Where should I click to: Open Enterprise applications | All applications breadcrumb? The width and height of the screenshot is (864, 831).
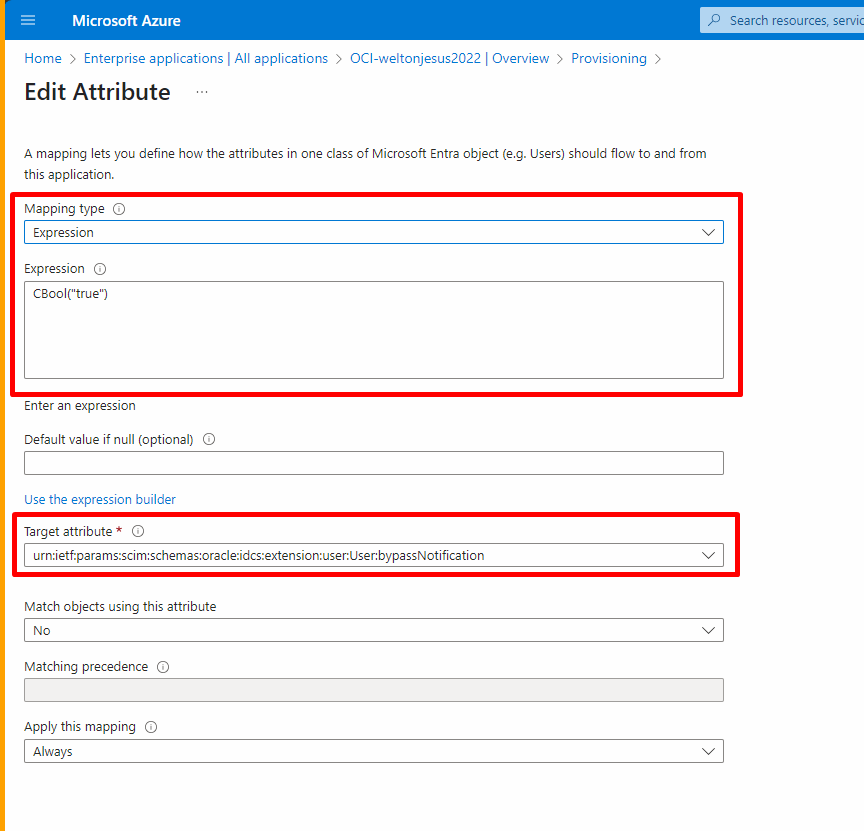(206, 58)
